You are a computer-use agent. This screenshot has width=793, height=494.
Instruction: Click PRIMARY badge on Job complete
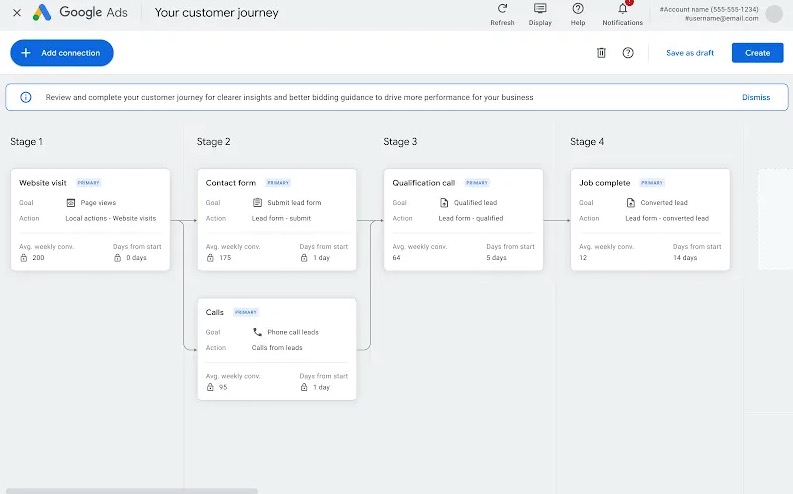(x=652, y=183)
